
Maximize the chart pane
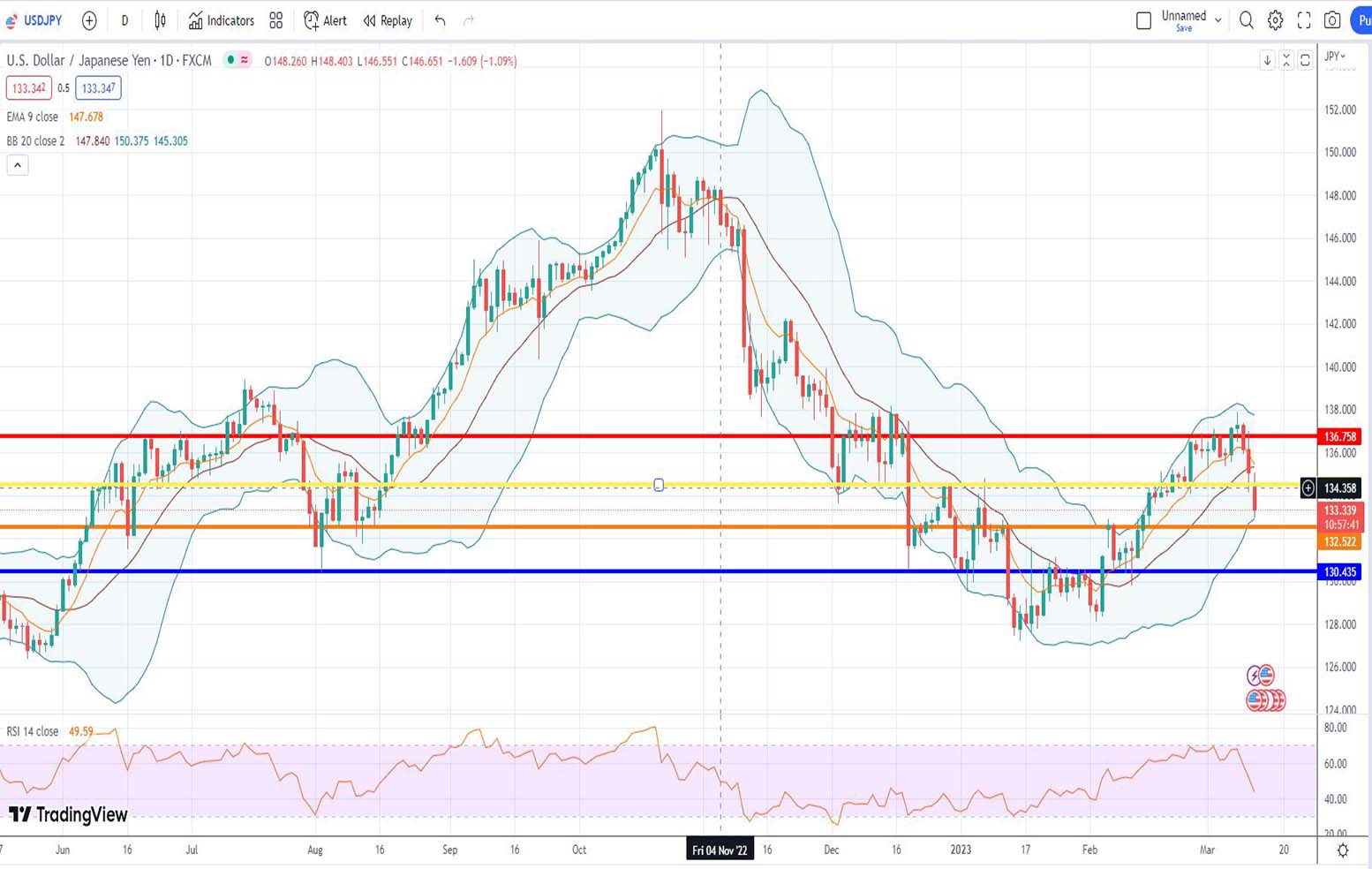1305,60
